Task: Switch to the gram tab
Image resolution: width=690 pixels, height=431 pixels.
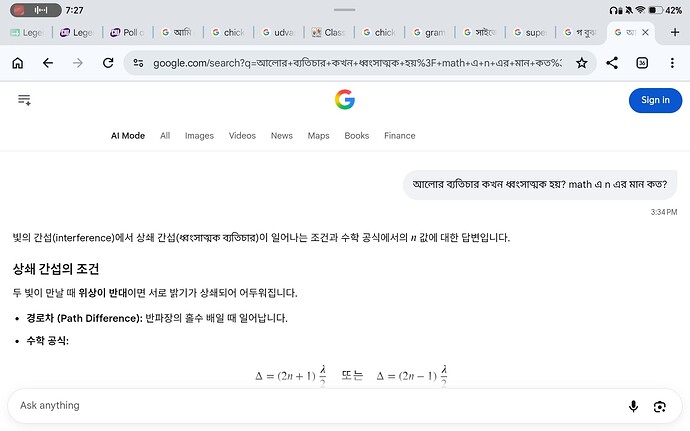Action: [x=429, y=33]
